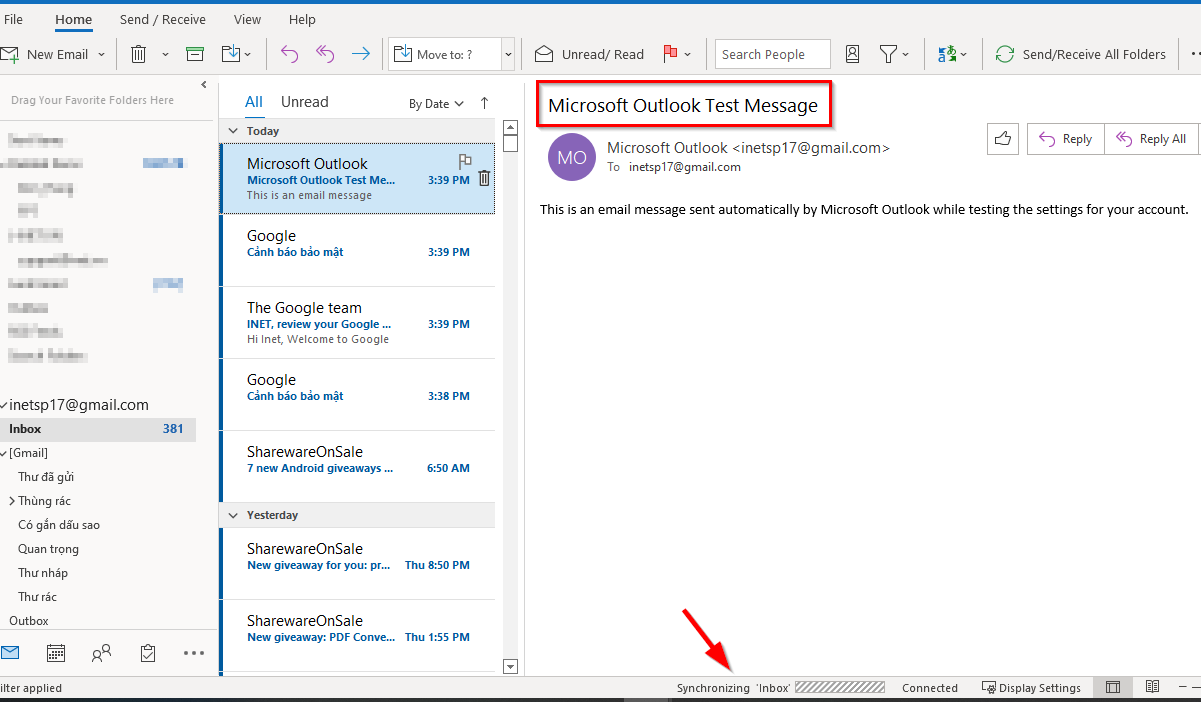Click Reply All in the reading pane
This screenshot has height=702, width=1201.
[1151, 139]
